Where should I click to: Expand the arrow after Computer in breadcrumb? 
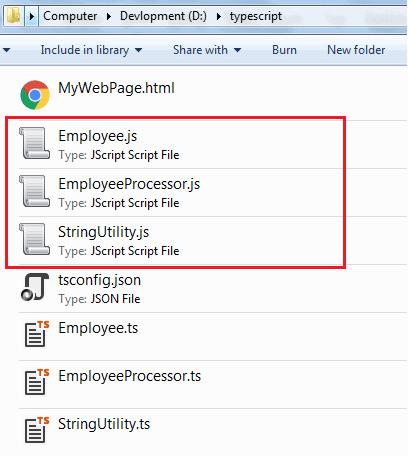(x=109, y=16)
